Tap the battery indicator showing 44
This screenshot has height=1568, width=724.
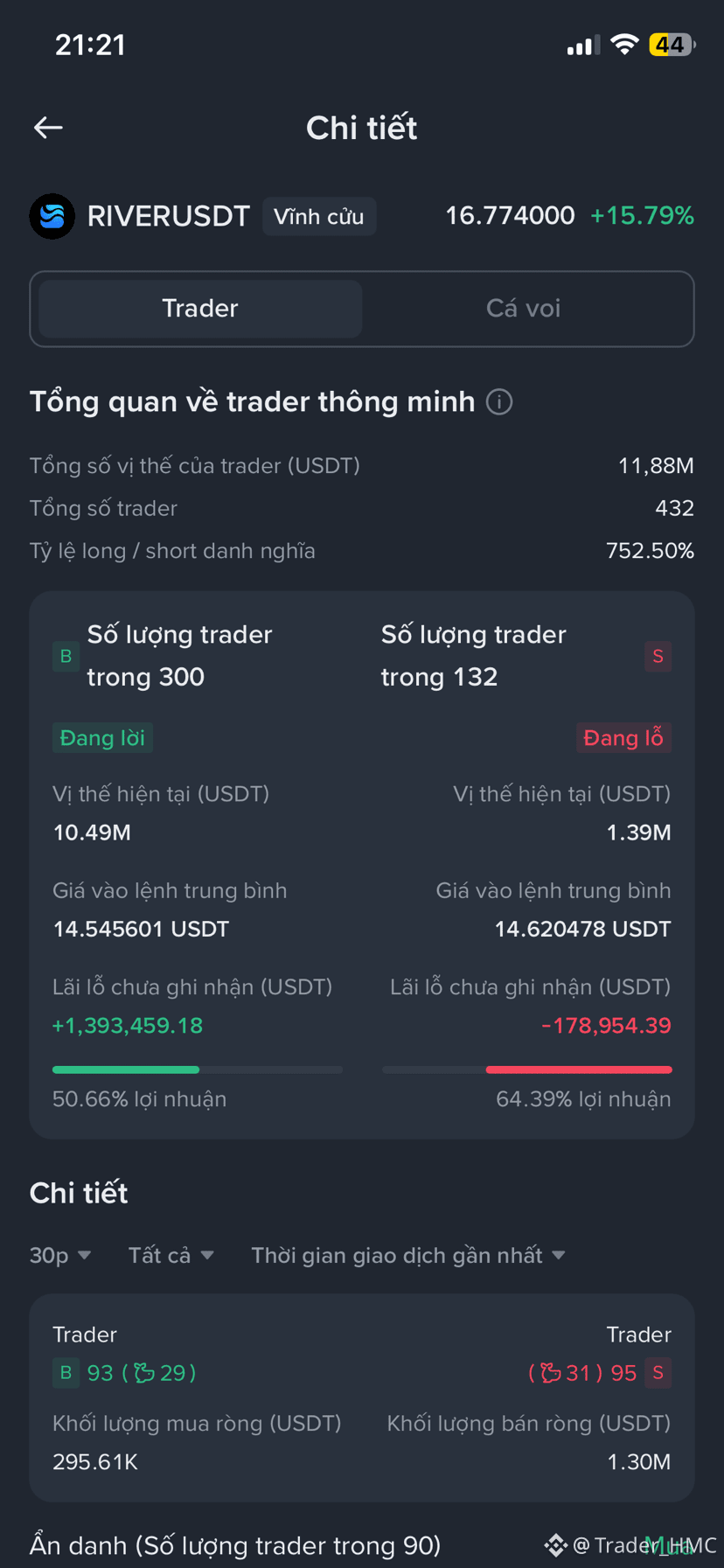[671, 45]
